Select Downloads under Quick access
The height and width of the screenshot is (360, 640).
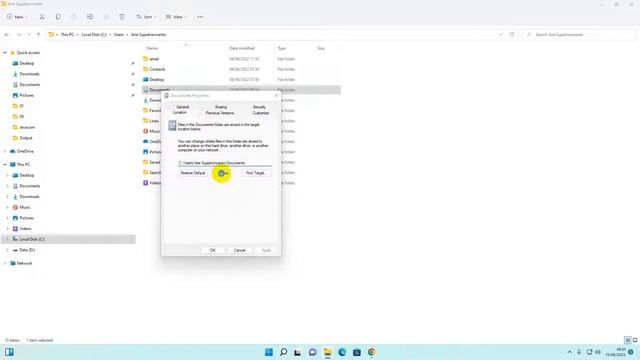[29, 74]
